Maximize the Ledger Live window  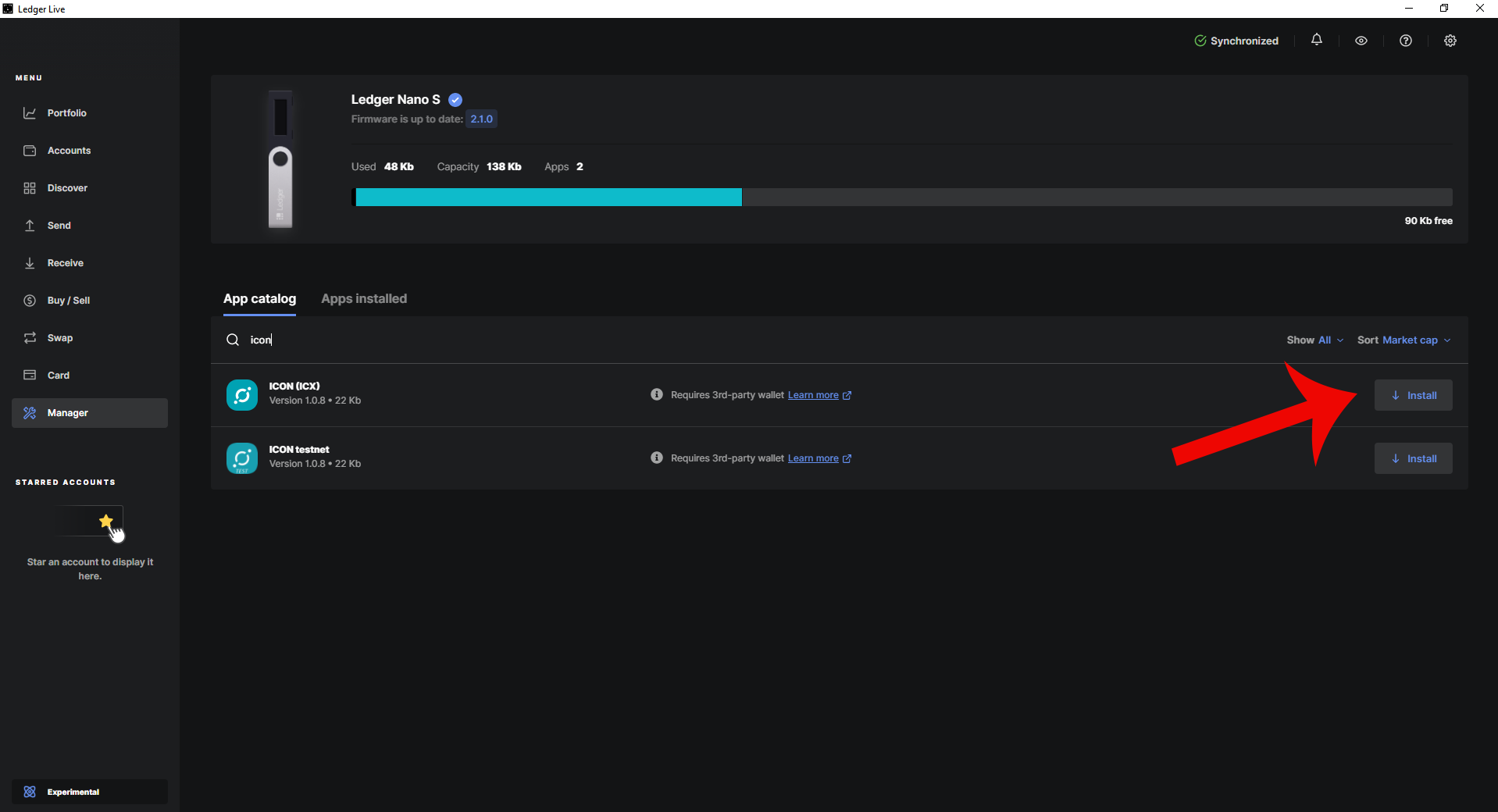tap(1444, 9)
